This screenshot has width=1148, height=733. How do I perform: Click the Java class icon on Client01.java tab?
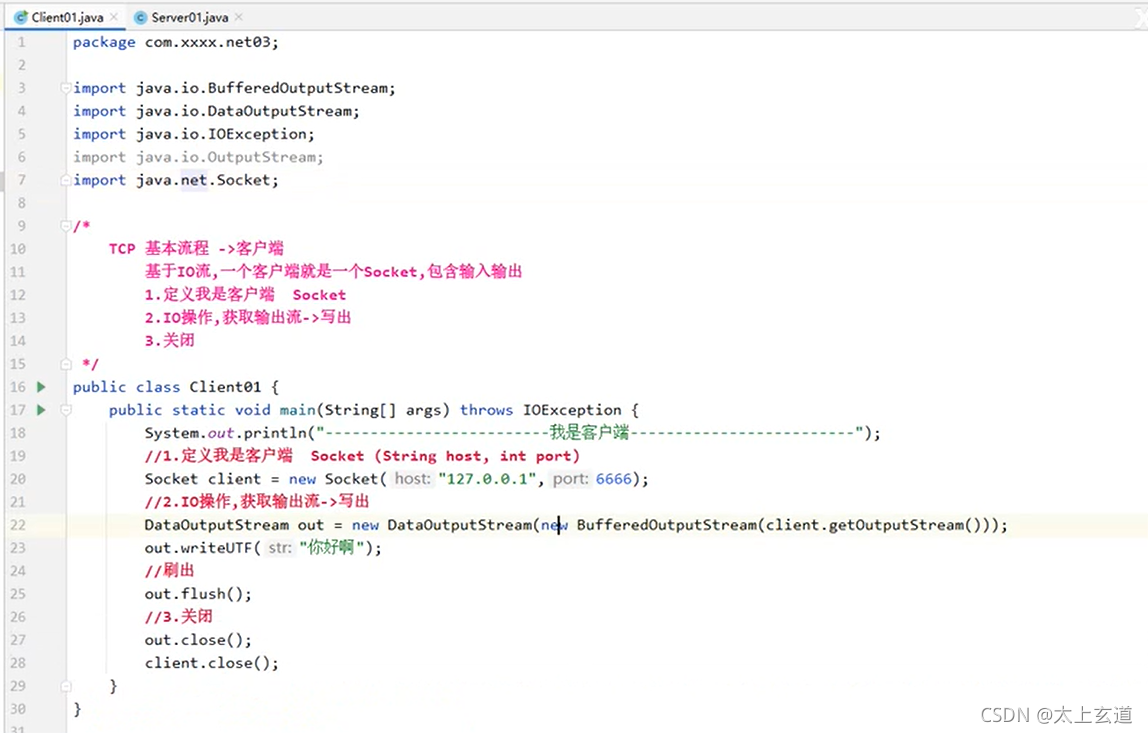pyautogui.click(x=20, y=17)
